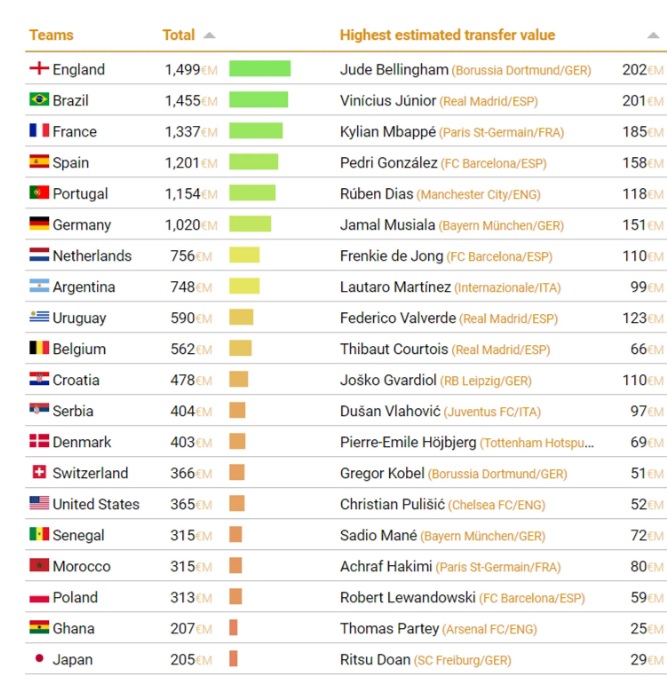The height and width of the screenshot is (690, 667).
Task: Sort by Total column arrow
Action: (x=209, y=35)
